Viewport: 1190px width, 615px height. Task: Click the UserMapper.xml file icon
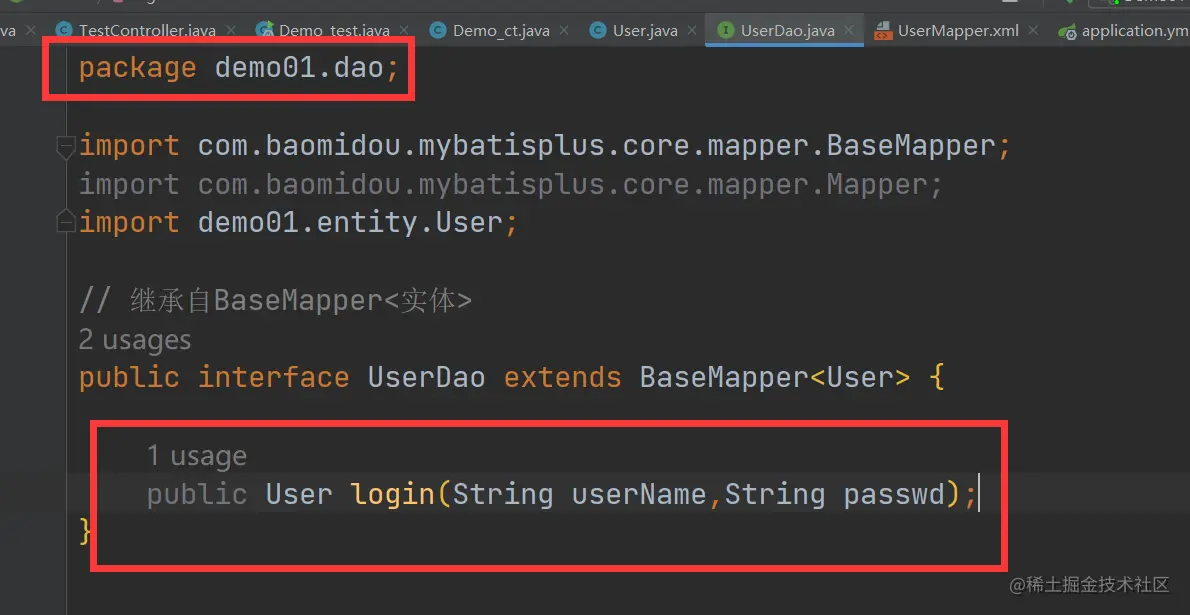coord(883,31)
